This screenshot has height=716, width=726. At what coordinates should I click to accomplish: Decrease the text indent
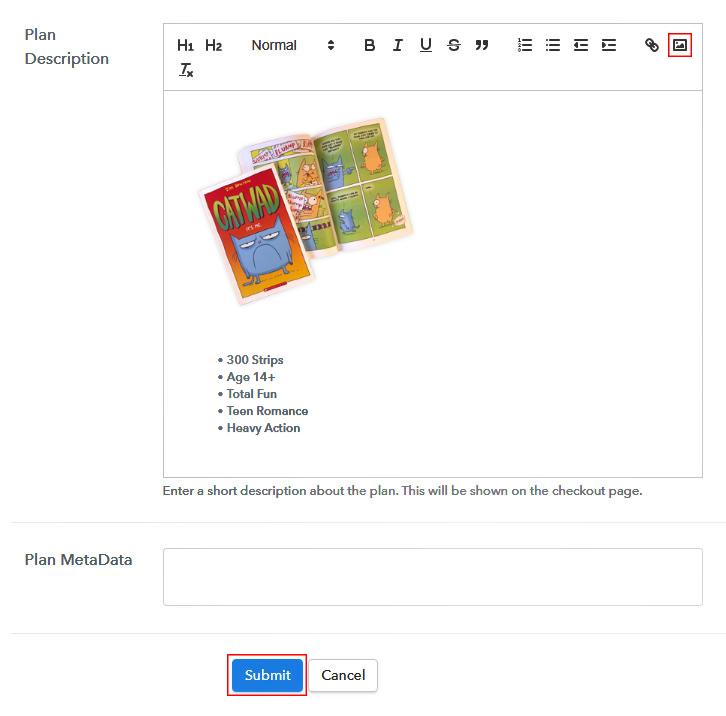coord(580,45)
